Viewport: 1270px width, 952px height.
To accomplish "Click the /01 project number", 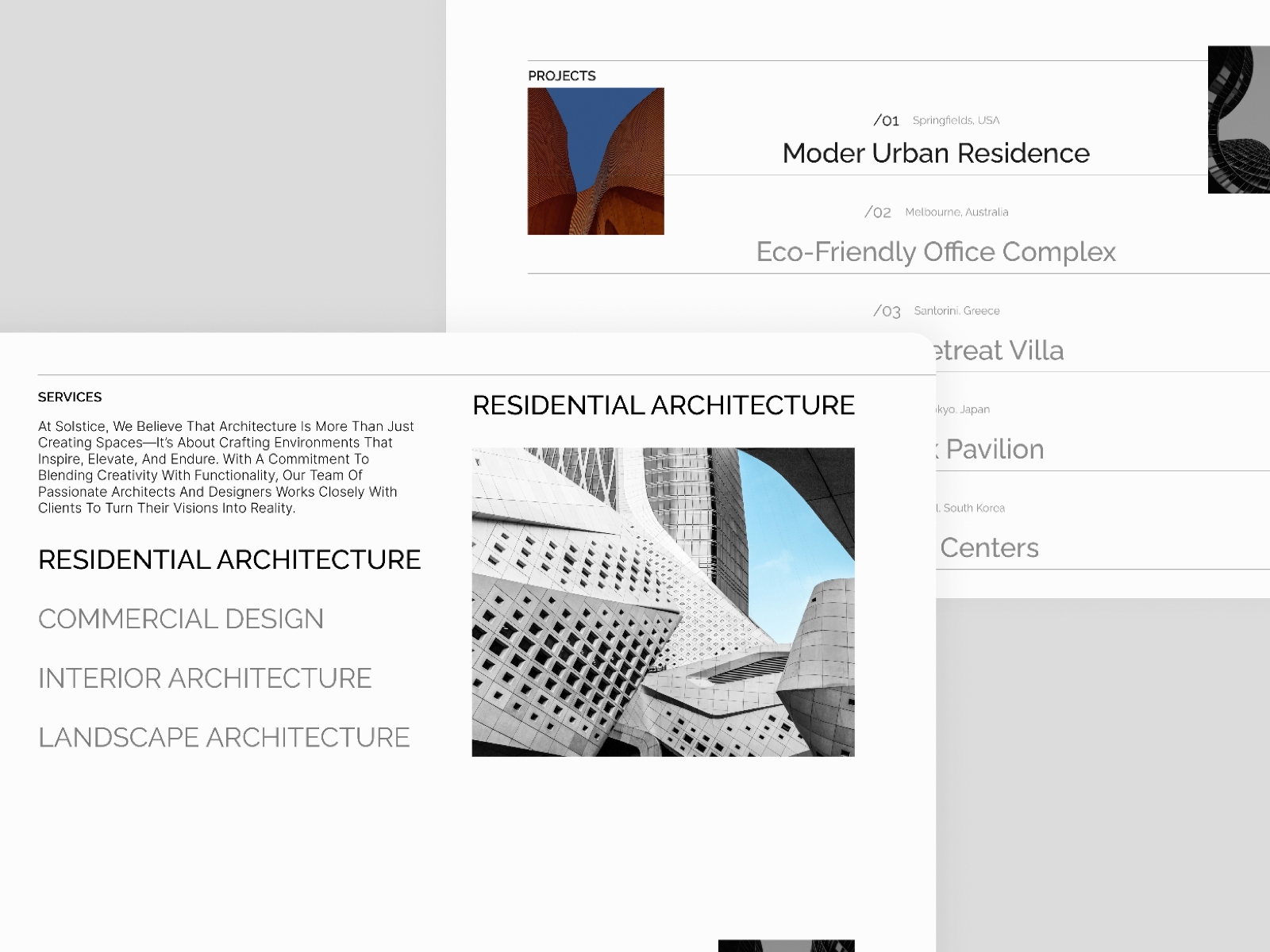I will click(886, 121).
